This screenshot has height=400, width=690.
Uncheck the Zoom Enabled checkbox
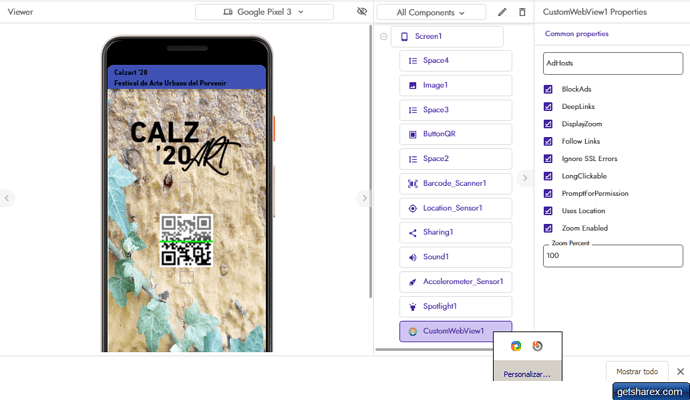point(548,228)
